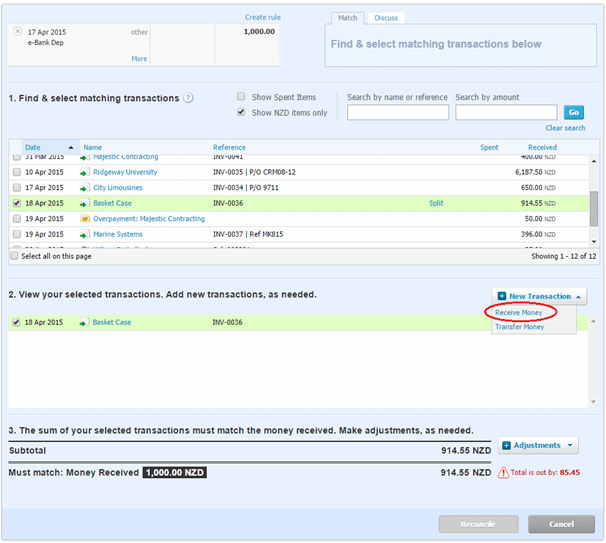This screenshot has height=543, width=606.
Task: Uncheck Show NZD items only
Action: click(x=241, y=112)
